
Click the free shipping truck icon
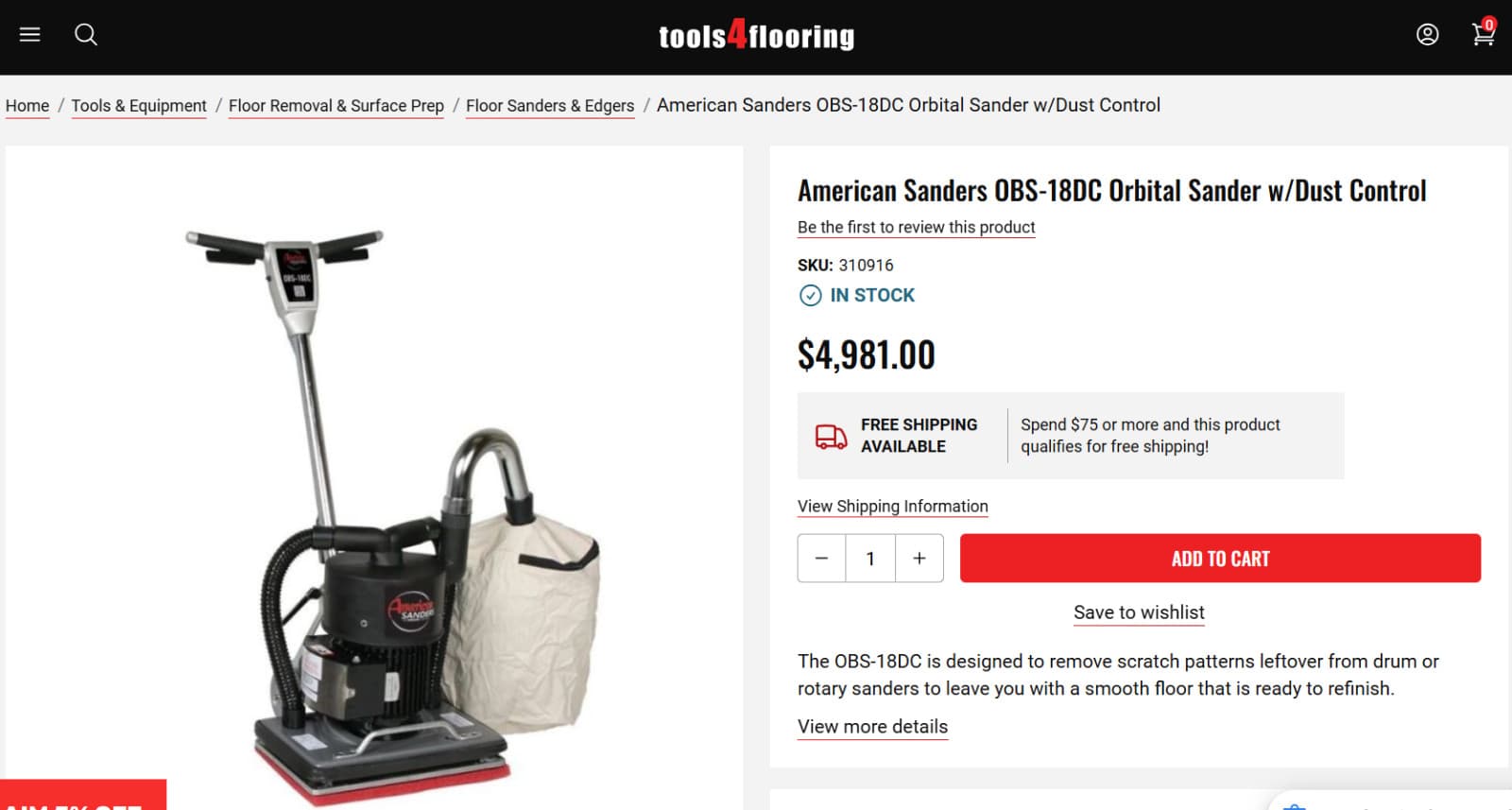(x=830, y=436)
